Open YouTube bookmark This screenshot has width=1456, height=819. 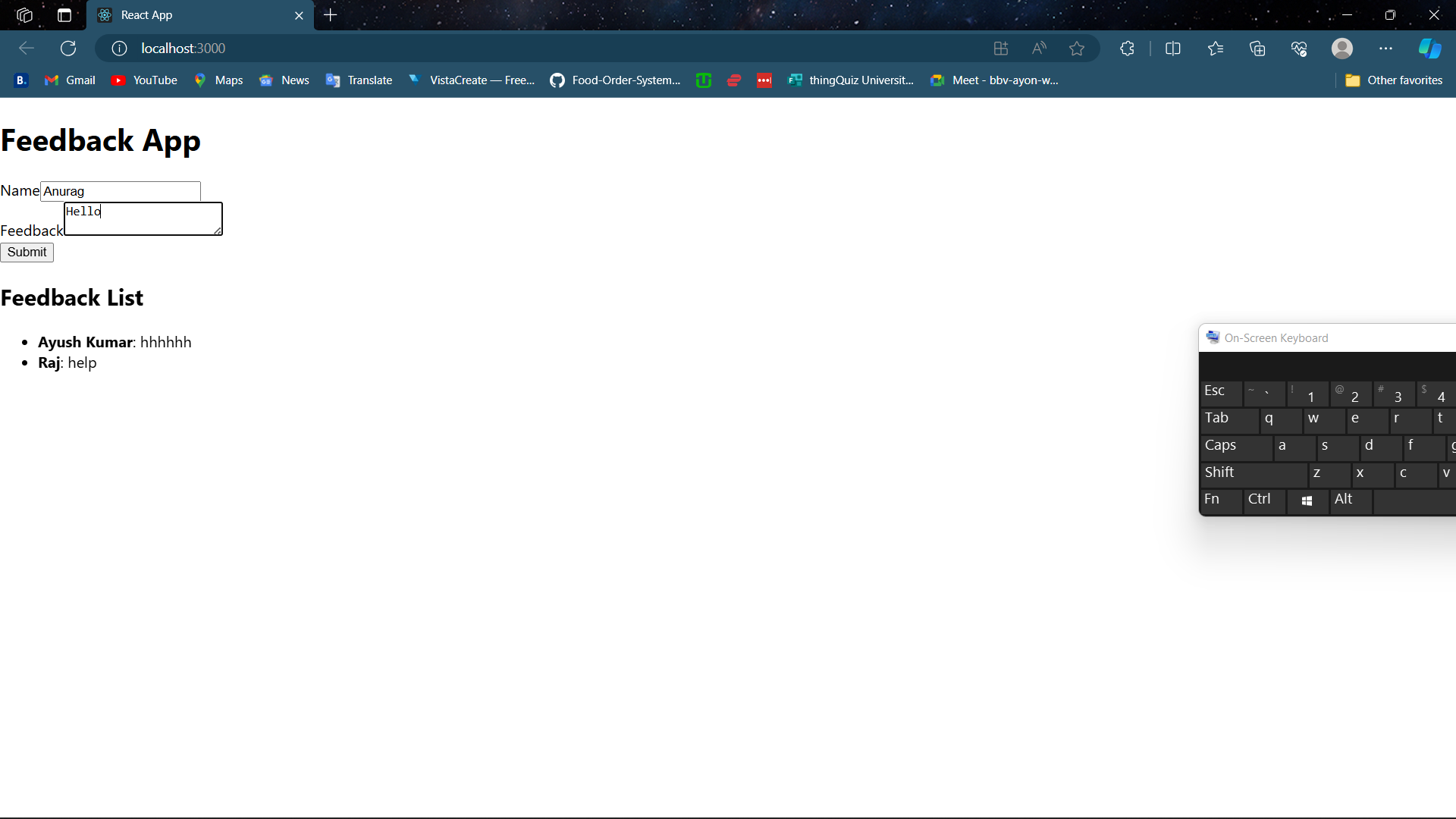[x=144, y=80]
